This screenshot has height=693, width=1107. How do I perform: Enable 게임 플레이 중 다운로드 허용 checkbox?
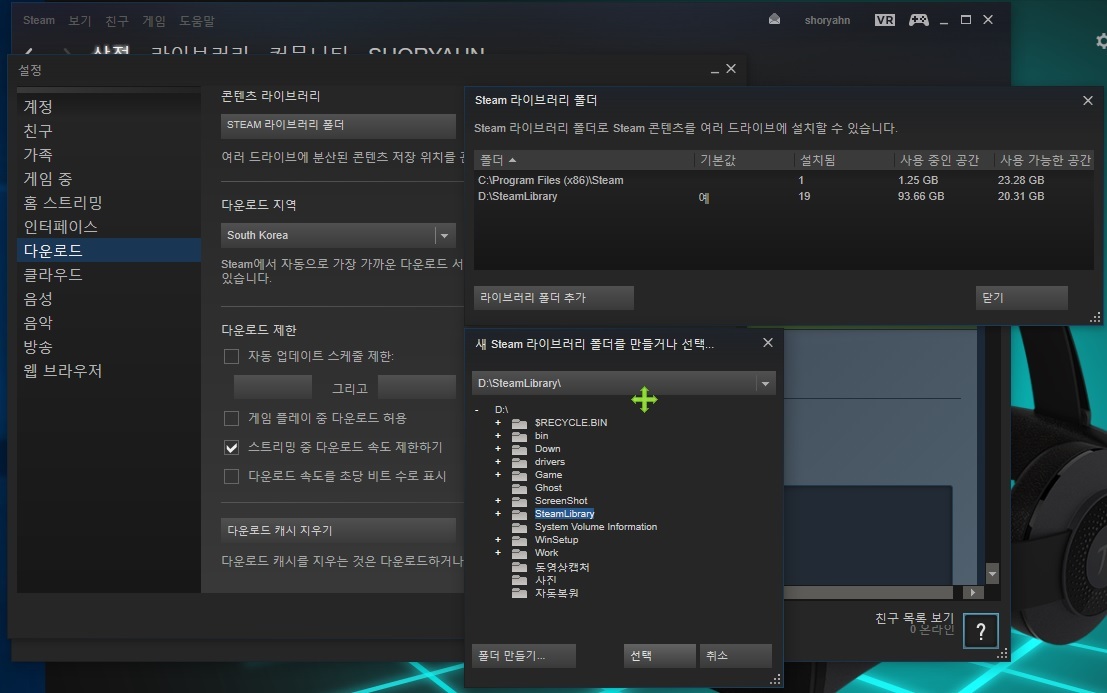(x=231, y=418)
